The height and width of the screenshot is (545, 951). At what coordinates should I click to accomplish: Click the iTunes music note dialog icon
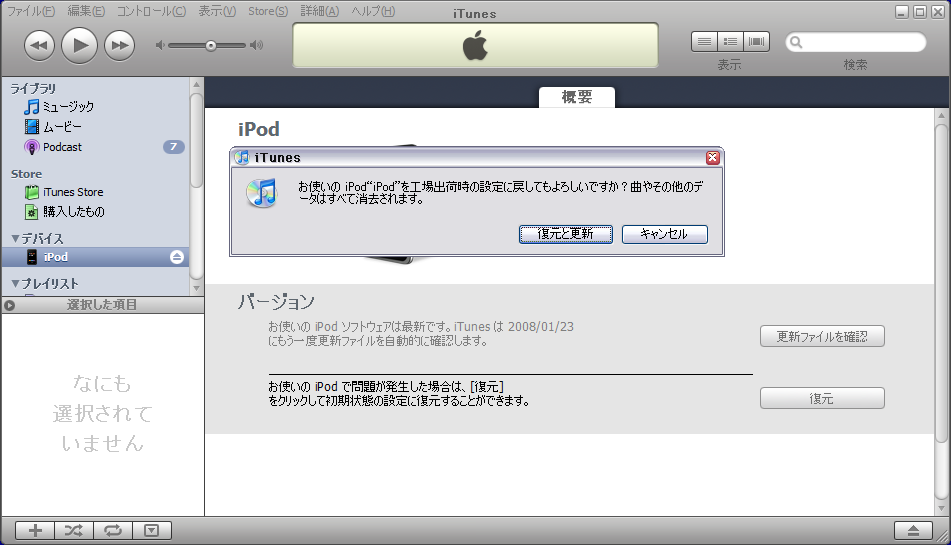[x=262, y=193]
